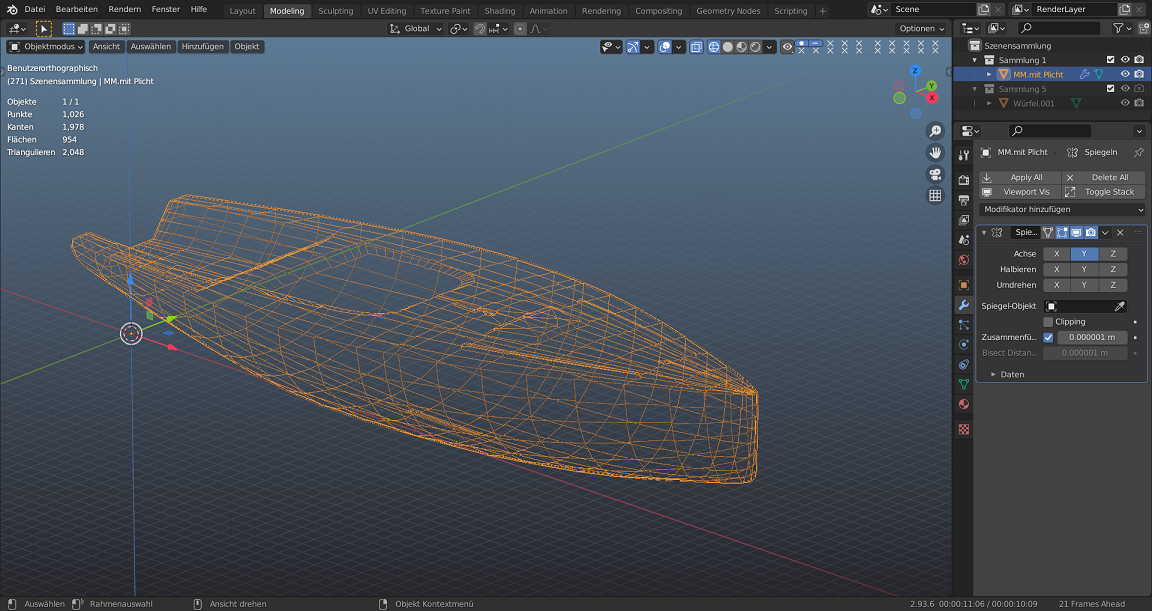Open the Global transform orientation dropdown
1152x611 pixels.
tap(416, 29)
